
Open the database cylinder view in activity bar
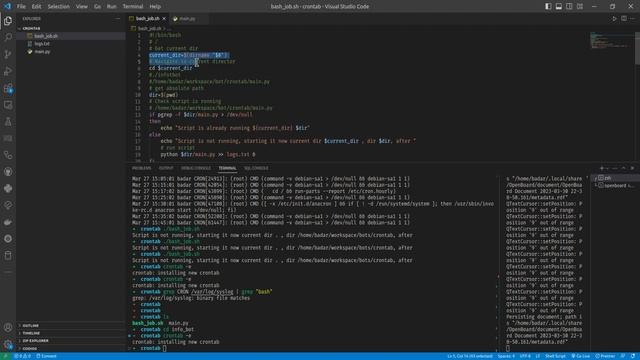8,256
